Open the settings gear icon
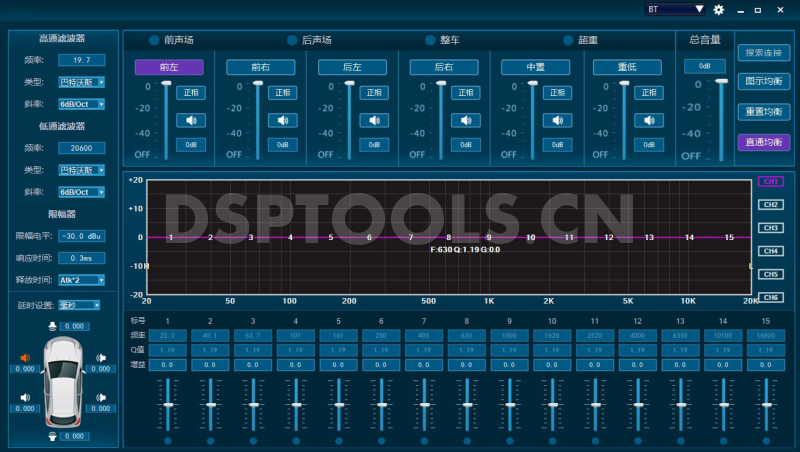This screenshot has height=452, width=800. coord(718,10)
